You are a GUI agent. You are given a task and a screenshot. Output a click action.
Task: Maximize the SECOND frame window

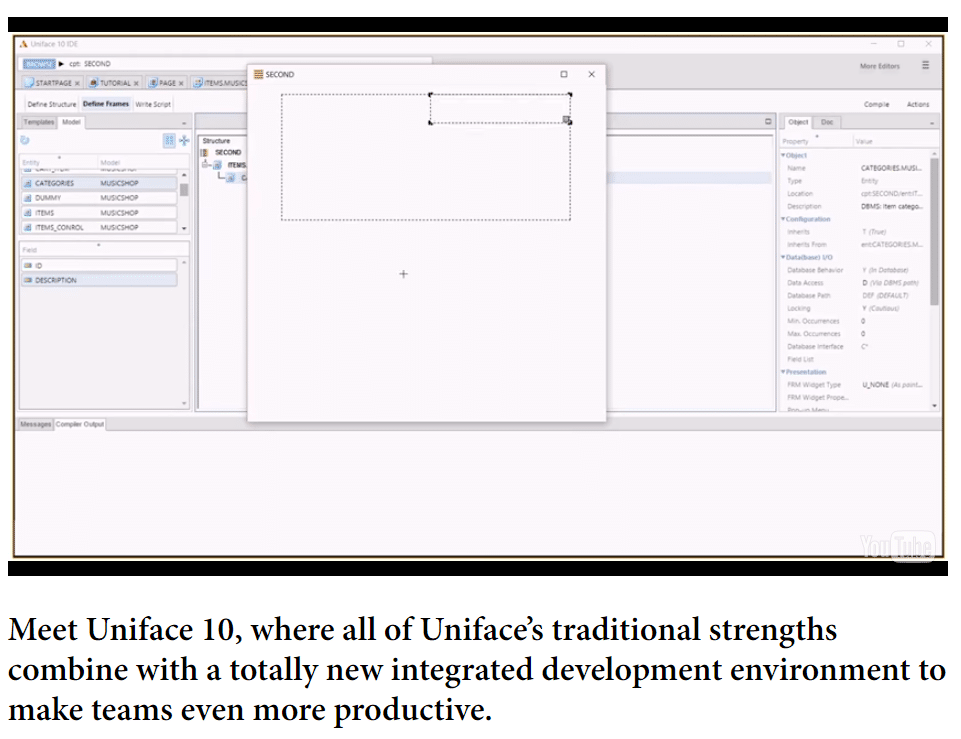point(564,74)
